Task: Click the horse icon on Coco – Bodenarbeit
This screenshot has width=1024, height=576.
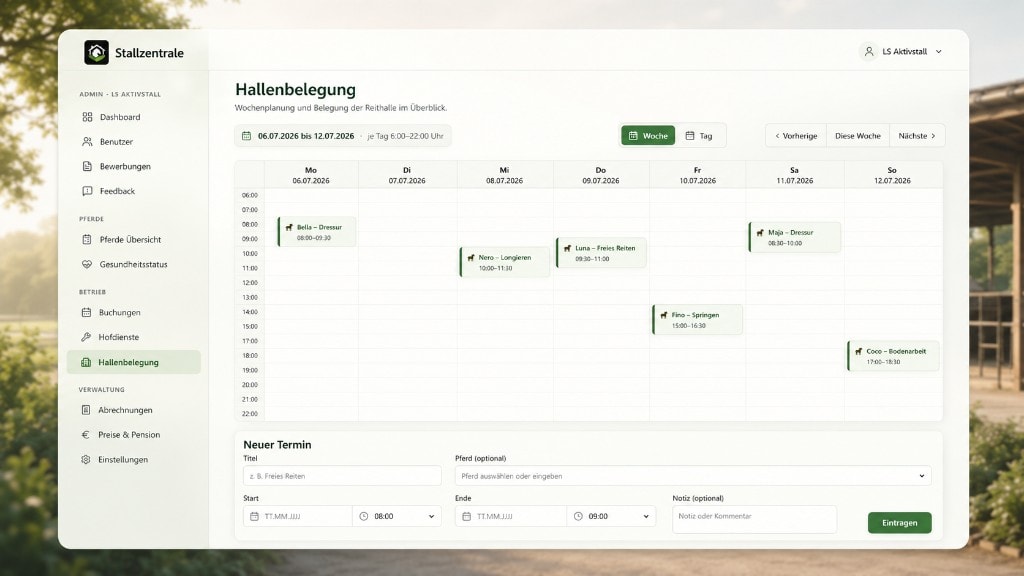Action: (858, 351)
